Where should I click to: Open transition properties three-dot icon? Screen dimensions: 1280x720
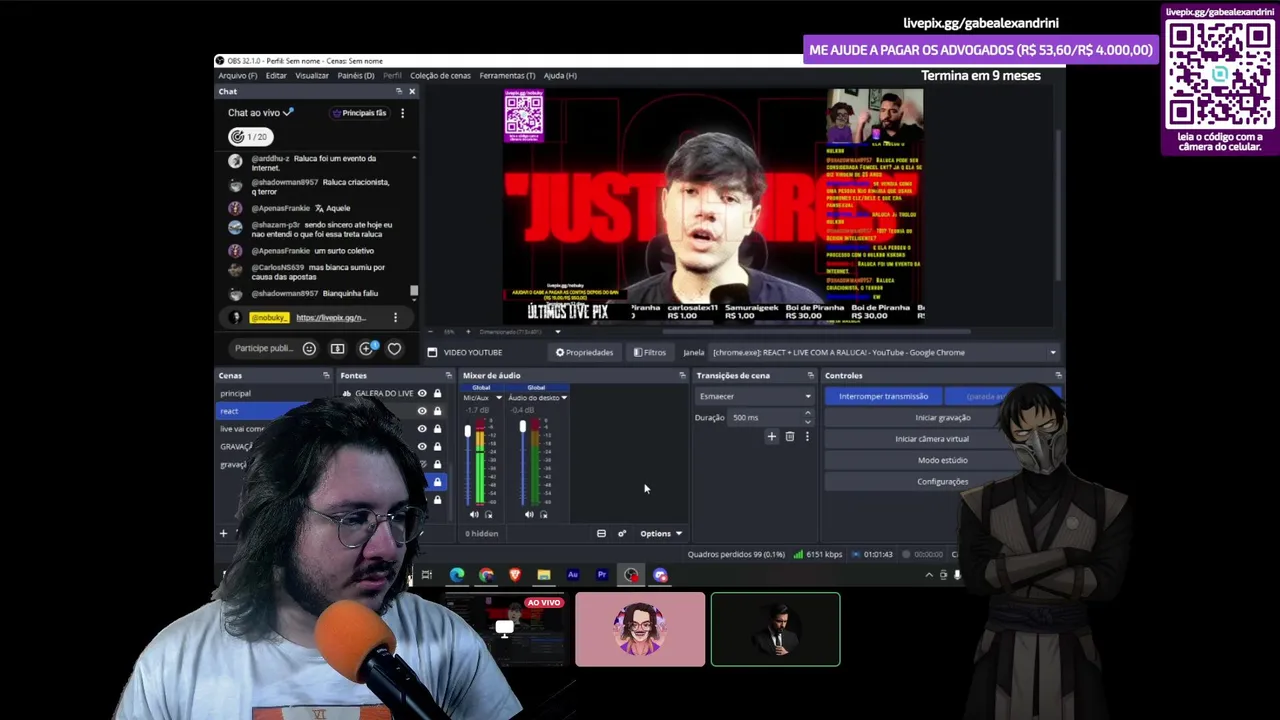[x=807, y=436]
